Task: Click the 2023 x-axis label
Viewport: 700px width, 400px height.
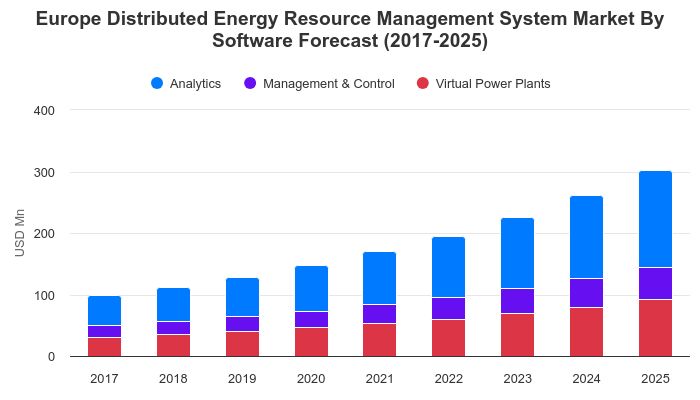Action: 517,379
